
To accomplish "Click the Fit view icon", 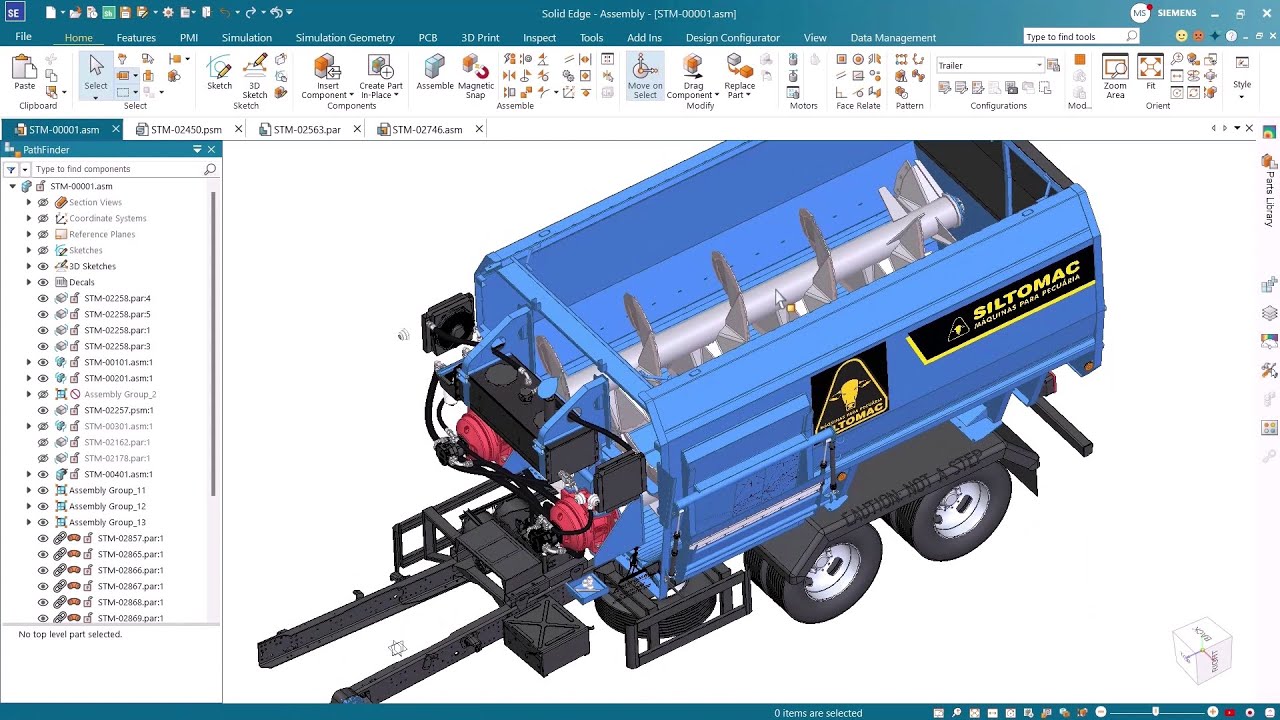I will click(1150, 67).
